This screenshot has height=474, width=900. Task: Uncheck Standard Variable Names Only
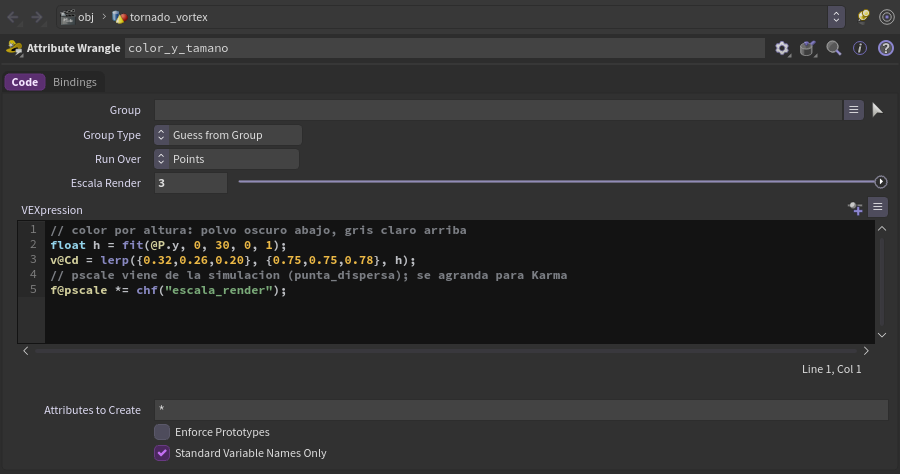point(162,453)
